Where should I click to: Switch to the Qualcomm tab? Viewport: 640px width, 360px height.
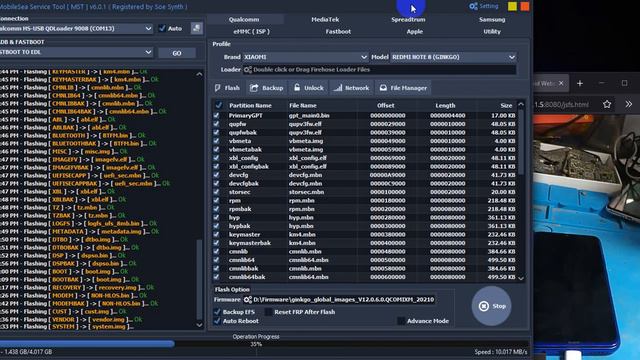244,19
